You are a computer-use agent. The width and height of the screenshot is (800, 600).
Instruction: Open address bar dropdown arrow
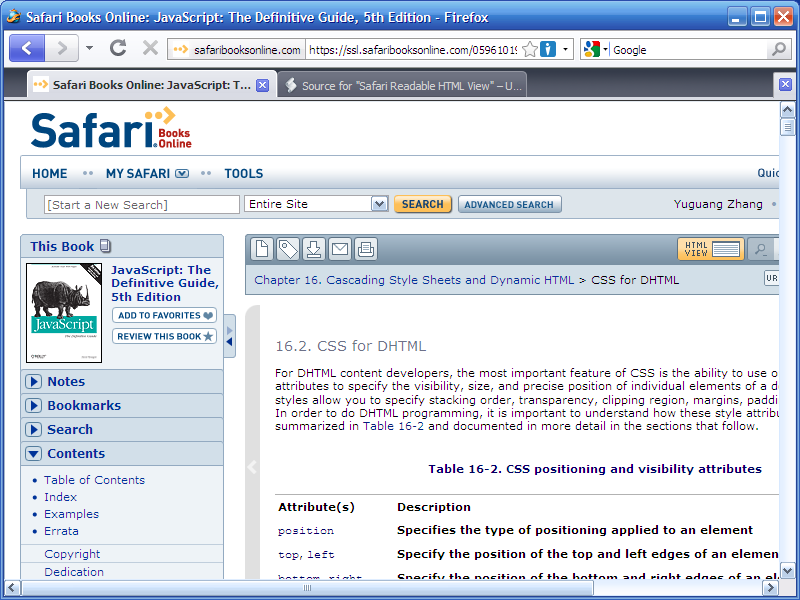pyautogui.click(x=565, y=49)
